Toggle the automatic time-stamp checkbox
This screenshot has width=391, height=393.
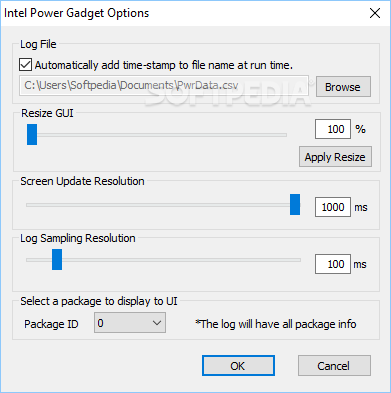pyautogui.click(x=25, y=65)
